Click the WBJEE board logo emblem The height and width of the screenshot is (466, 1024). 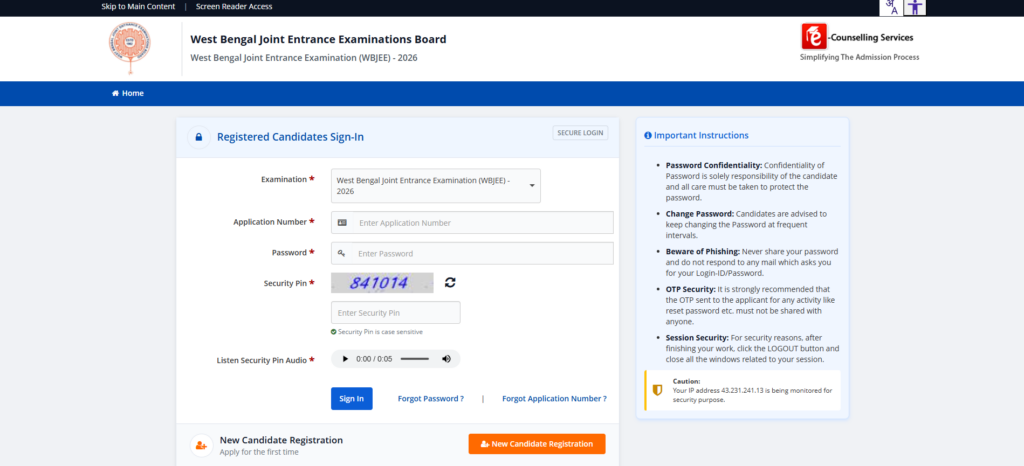click(129, 50)
